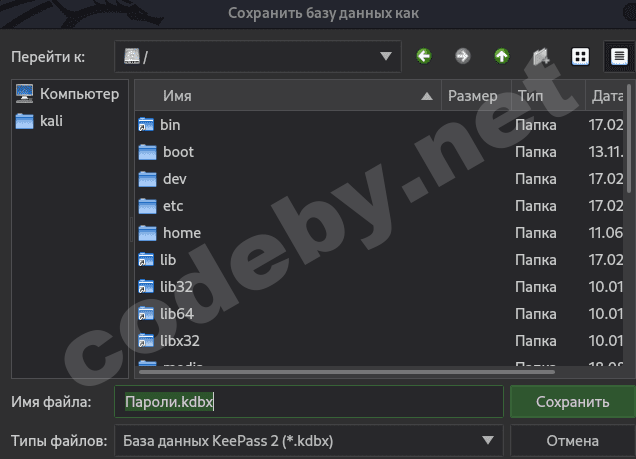Click the greyed-out forward arrow icon
636x459 pixels.
click(463, 56)
